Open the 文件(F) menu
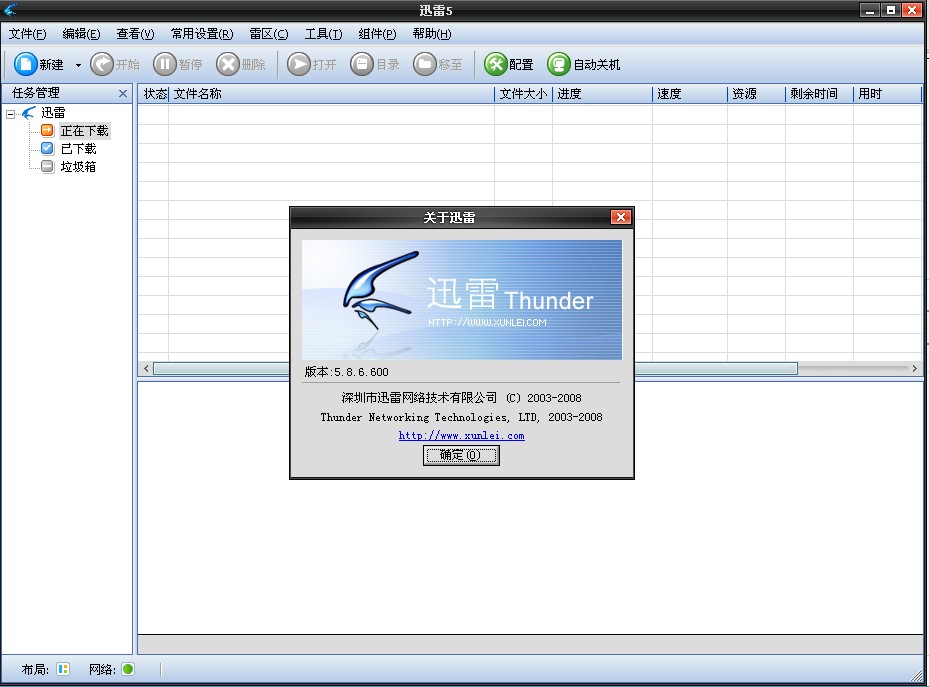 (x=27, y=34)
